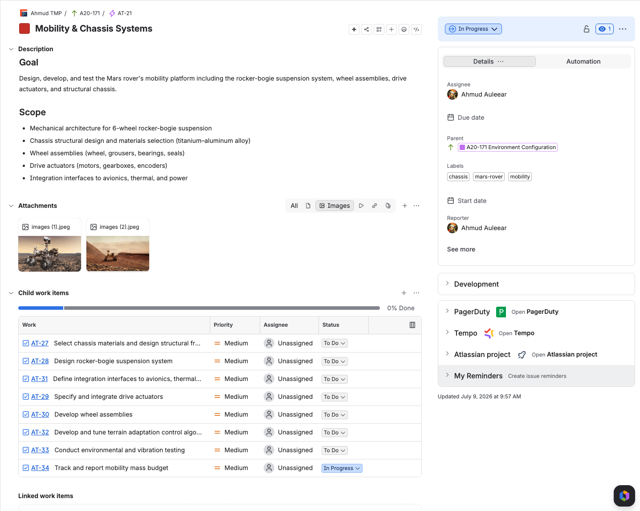Screen dimensions: 640x511
Task: Open table column settings icon in child items
Action: [412, 325]
